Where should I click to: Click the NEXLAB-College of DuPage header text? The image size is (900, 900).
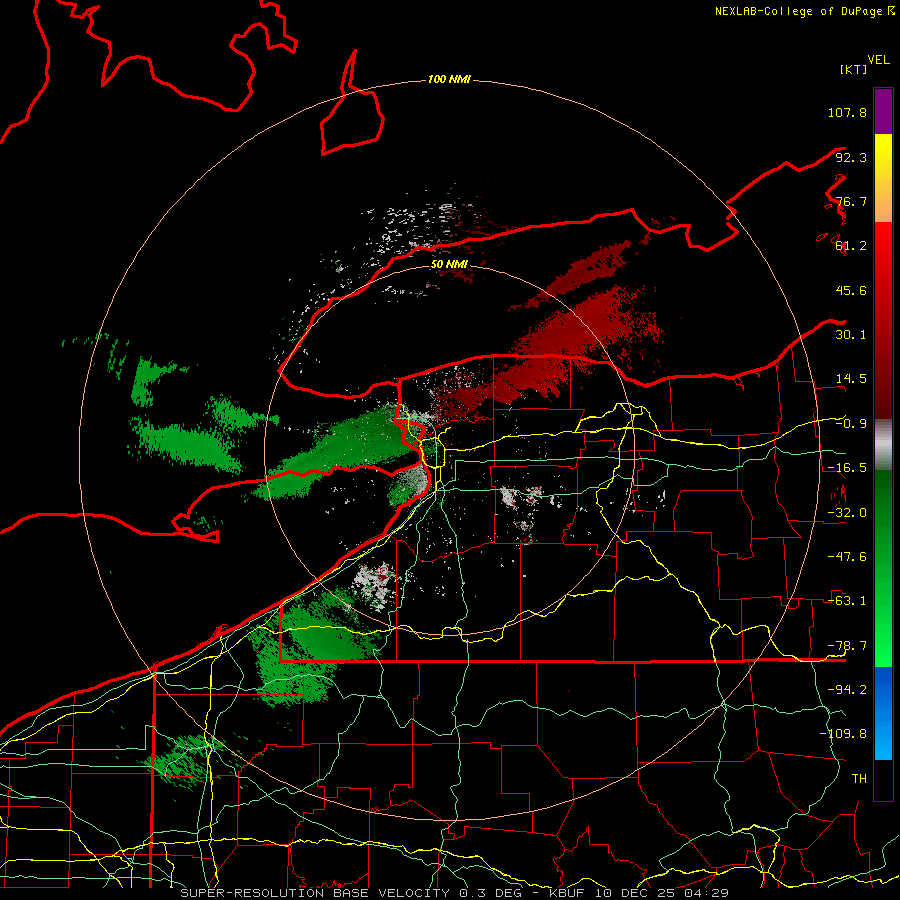click(804, 11)
